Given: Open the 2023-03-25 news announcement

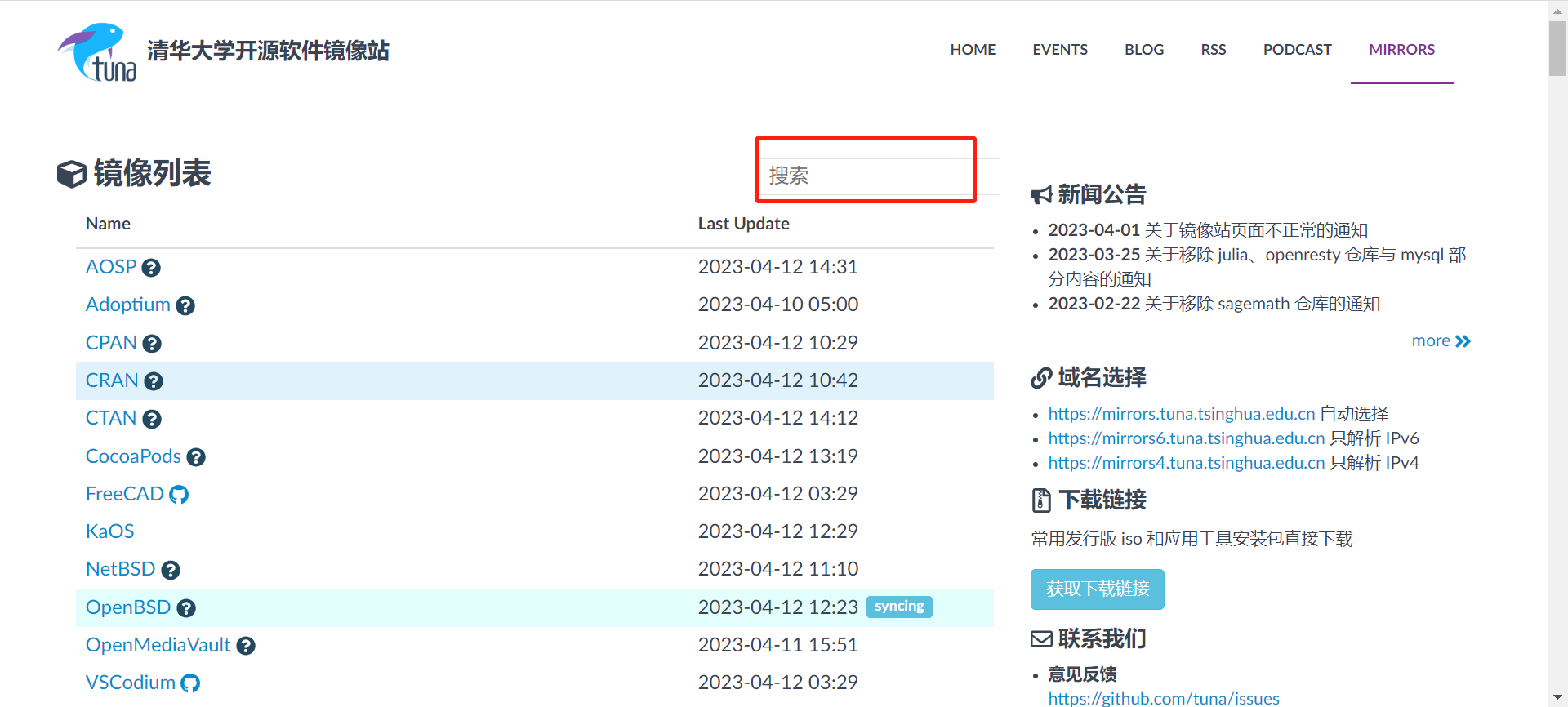Looking at the screenshot, I should click(1258, 267).
